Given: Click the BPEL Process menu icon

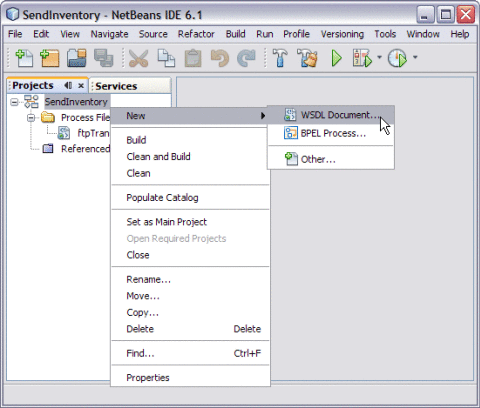Looking at the screenshot, I should click(290, 133).
